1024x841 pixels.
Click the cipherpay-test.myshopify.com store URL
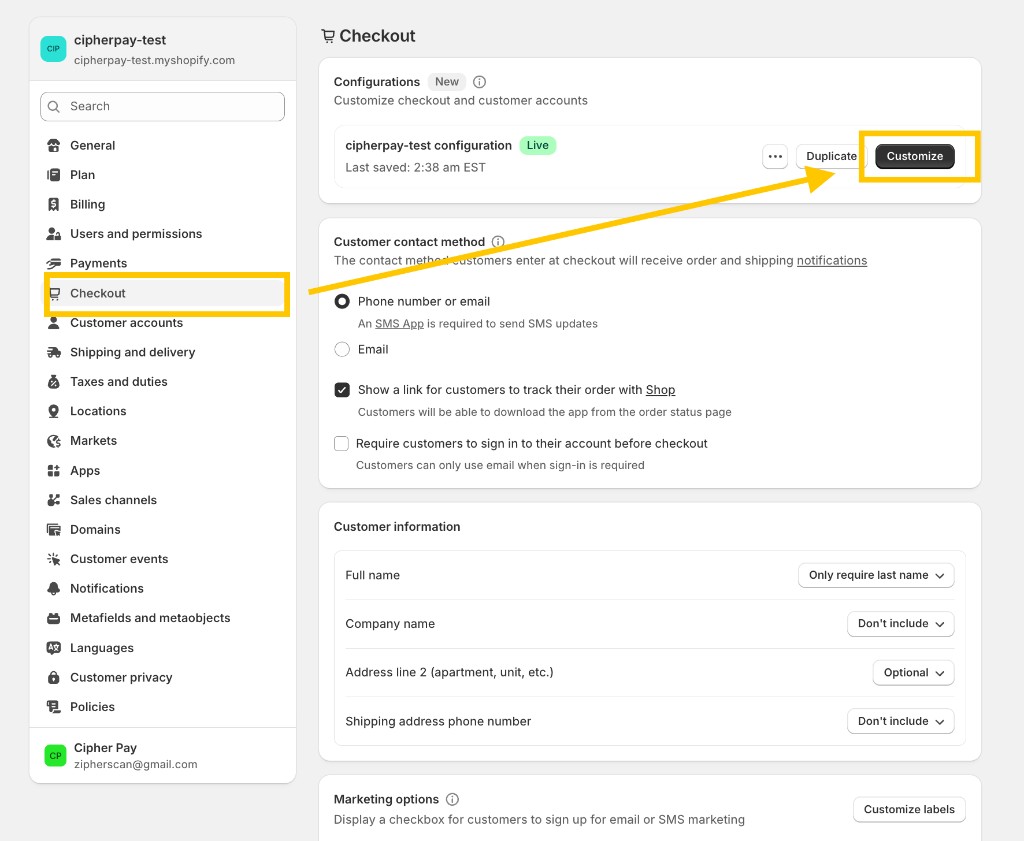(x=154, y=60)
